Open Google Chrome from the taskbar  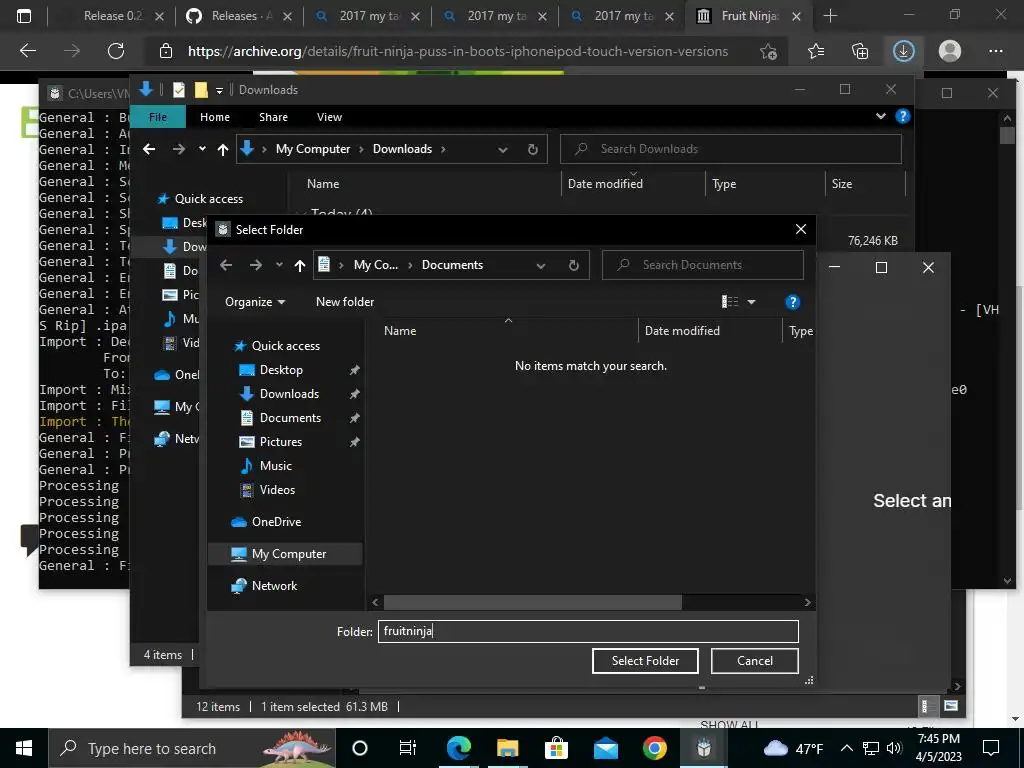tap(654, 748)
